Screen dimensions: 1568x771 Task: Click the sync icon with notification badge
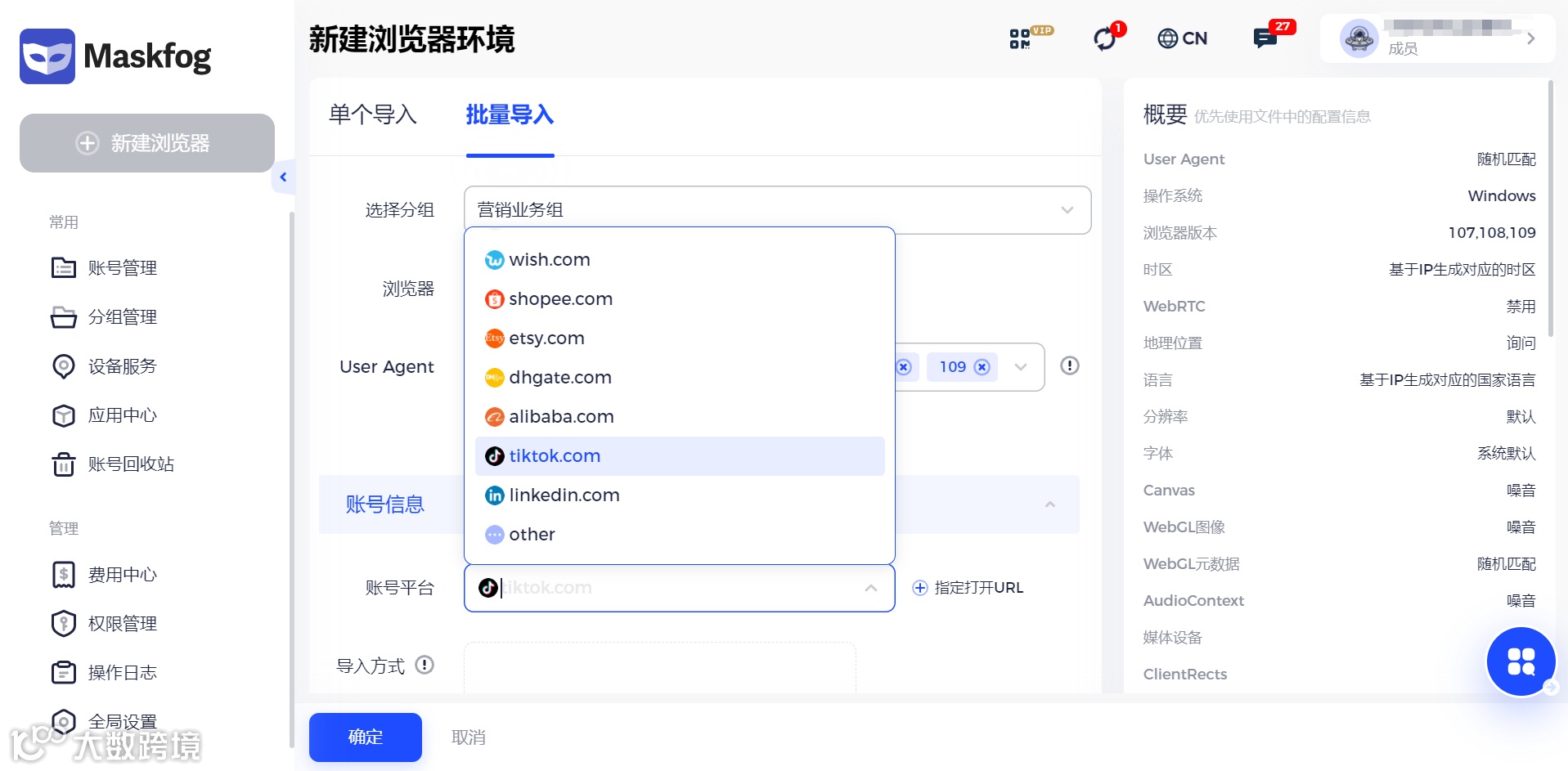click(1106, 38)
